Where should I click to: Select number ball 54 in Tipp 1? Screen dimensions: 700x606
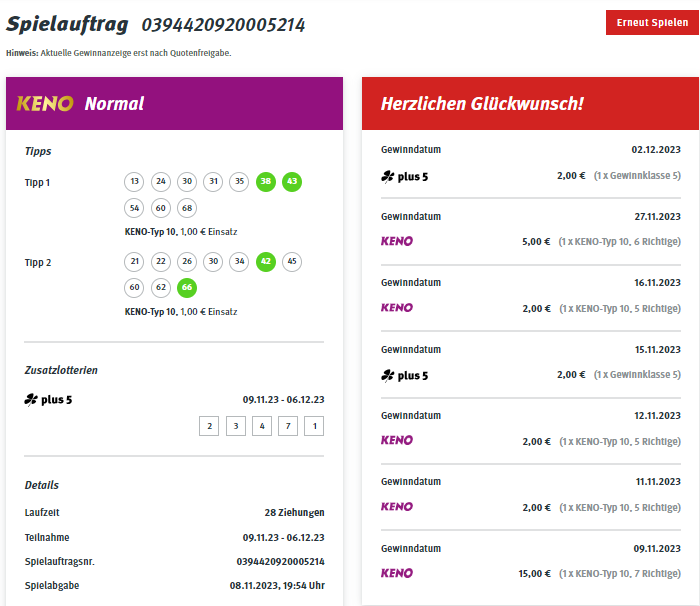pyautogui.click(x=134, y=208)
